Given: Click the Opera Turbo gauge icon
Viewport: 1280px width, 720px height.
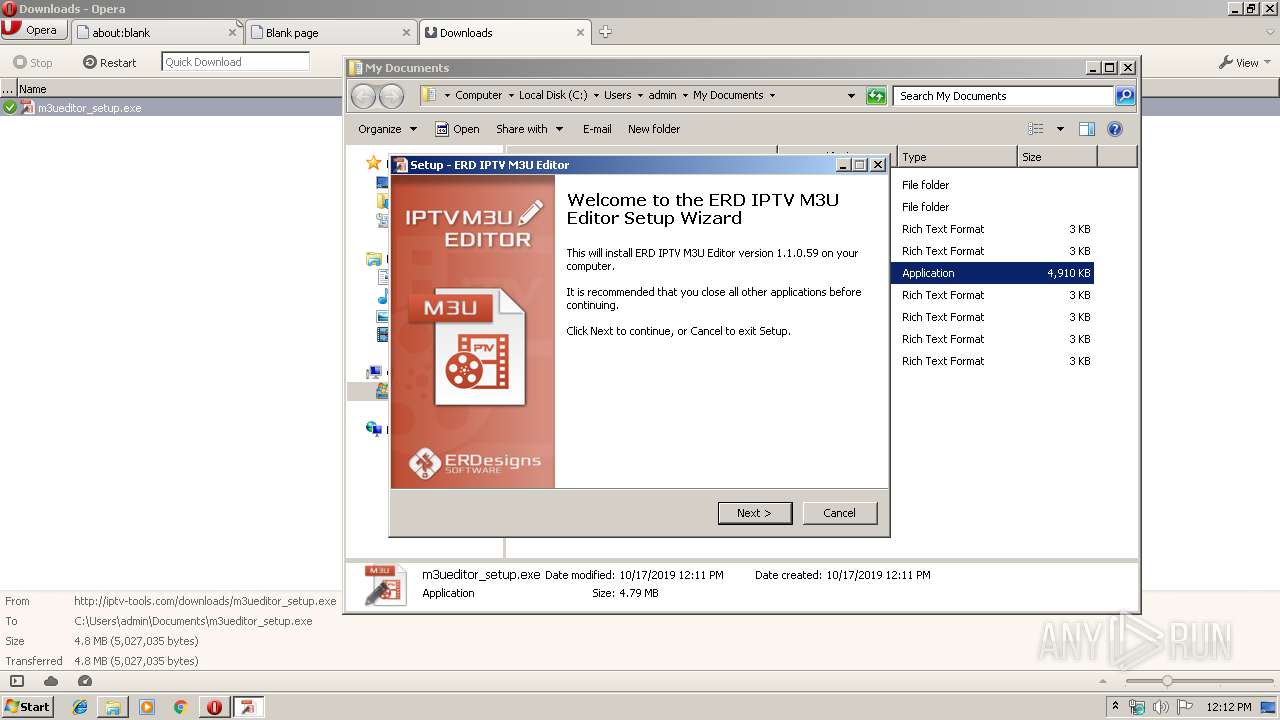Looking at the screenshot, I should click(x=85, y=681).
